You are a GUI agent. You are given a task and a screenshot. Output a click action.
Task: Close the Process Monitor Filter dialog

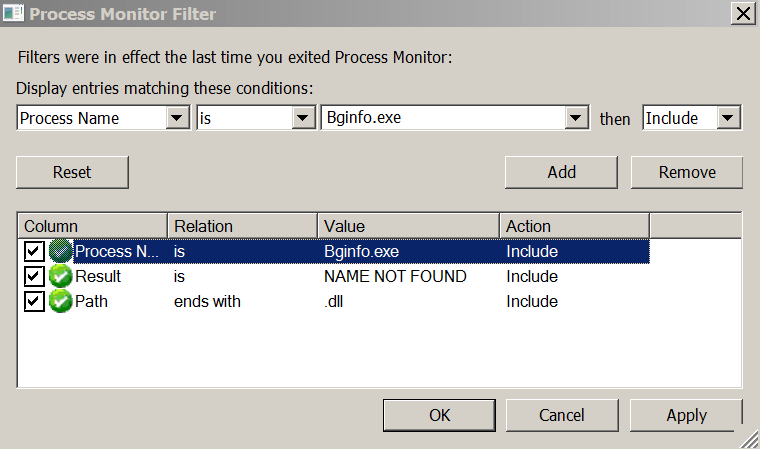tap(742, 14)
